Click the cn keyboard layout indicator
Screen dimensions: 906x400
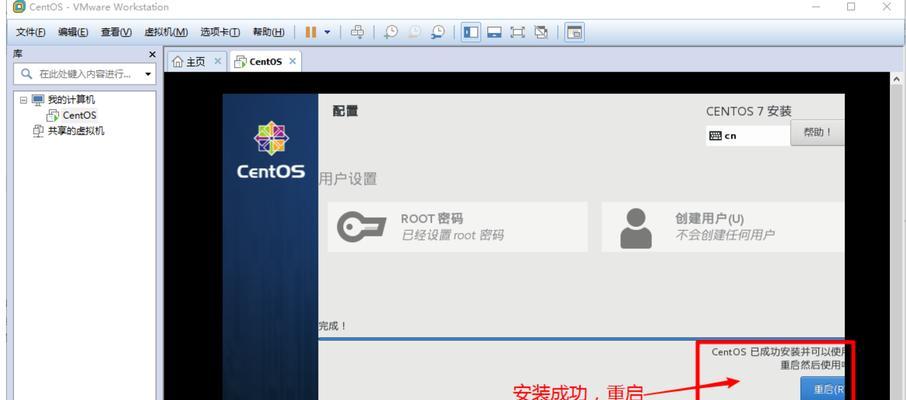pos(748,136)
